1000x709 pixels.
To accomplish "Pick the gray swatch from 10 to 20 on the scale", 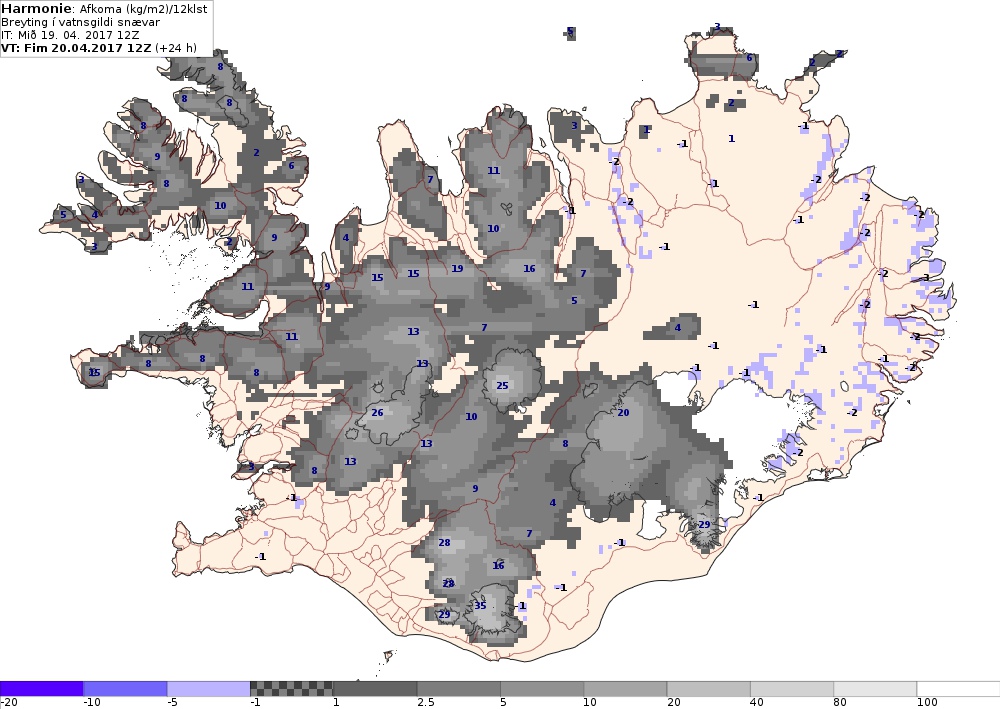I will click(x=625, y=689).
